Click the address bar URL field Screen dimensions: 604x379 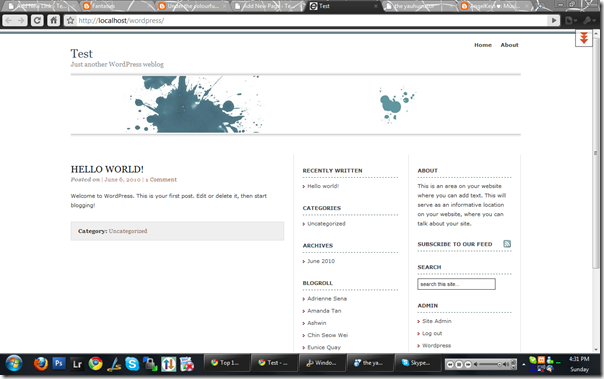(x=312, y=20)
